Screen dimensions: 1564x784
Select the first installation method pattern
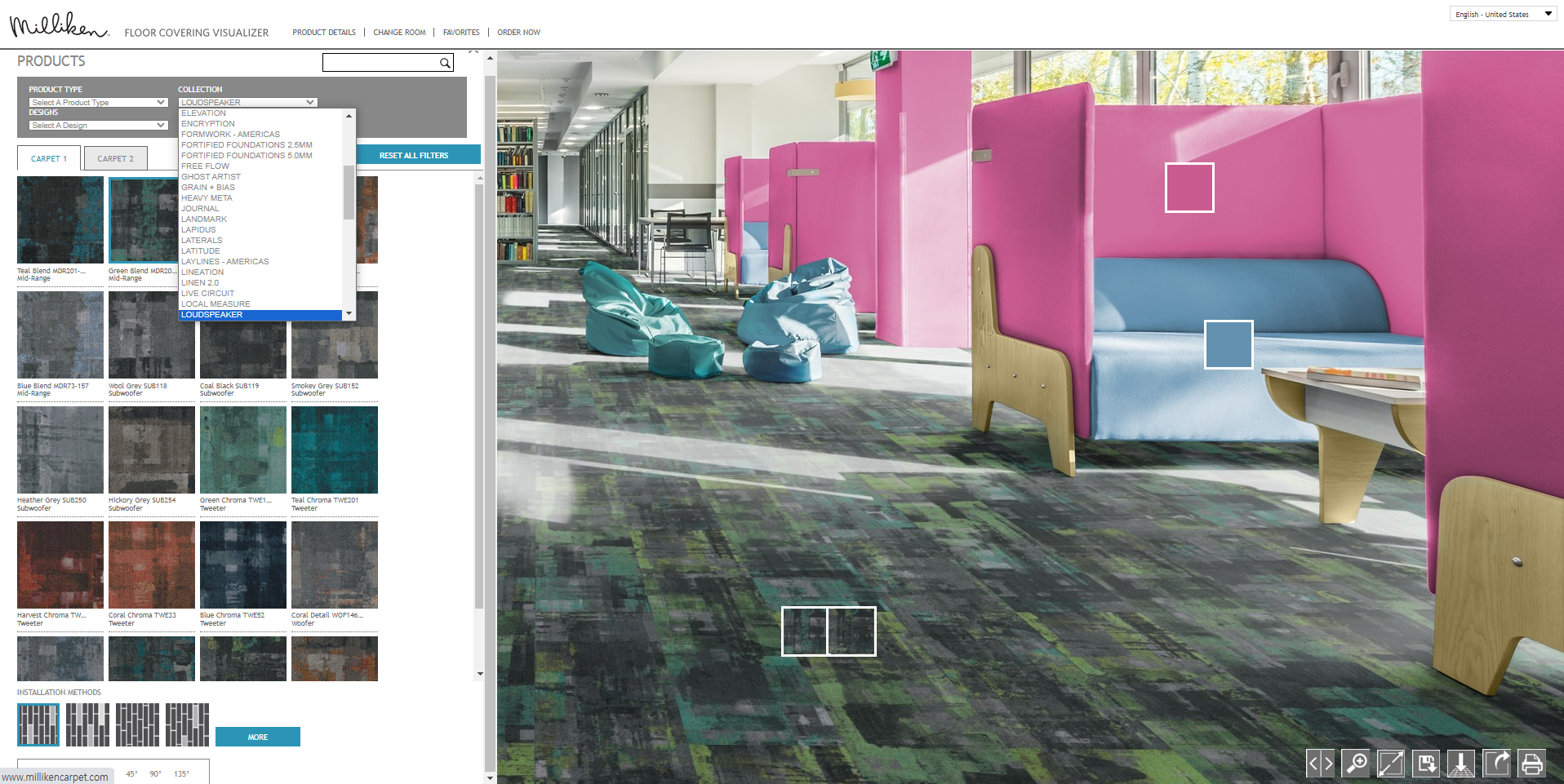[x=38, y=724]
